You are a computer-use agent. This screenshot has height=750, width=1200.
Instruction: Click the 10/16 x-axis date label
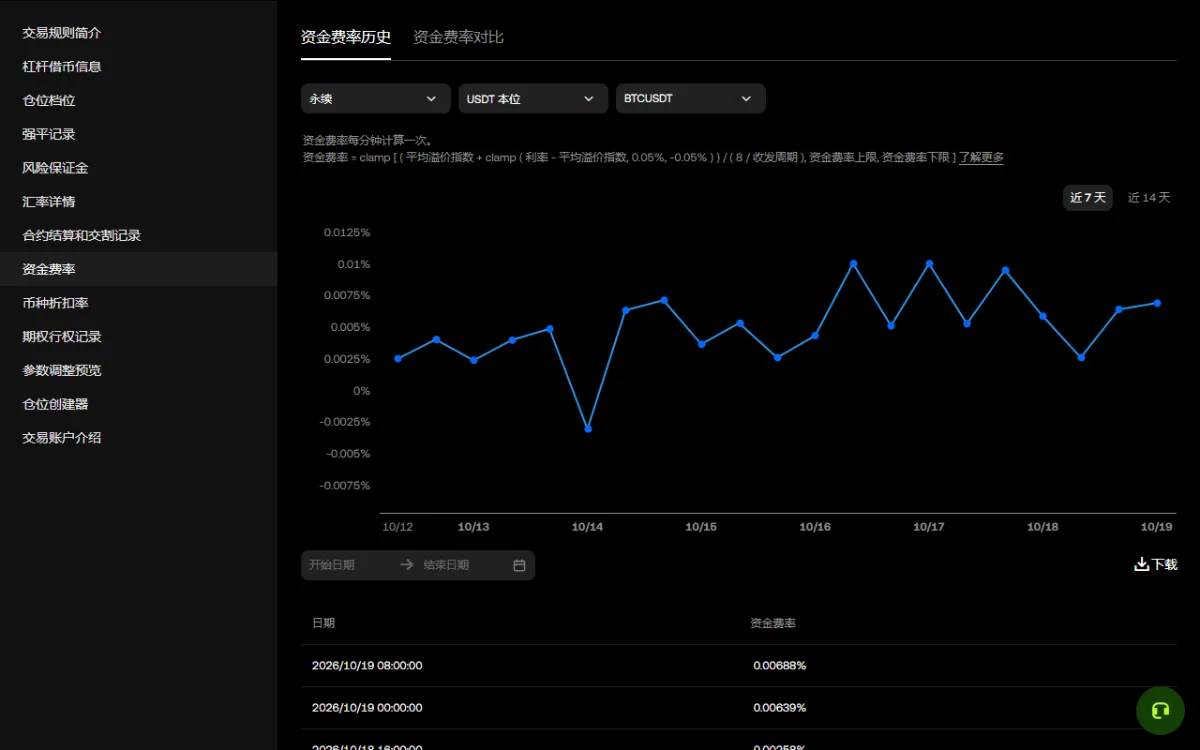[815, 527]
